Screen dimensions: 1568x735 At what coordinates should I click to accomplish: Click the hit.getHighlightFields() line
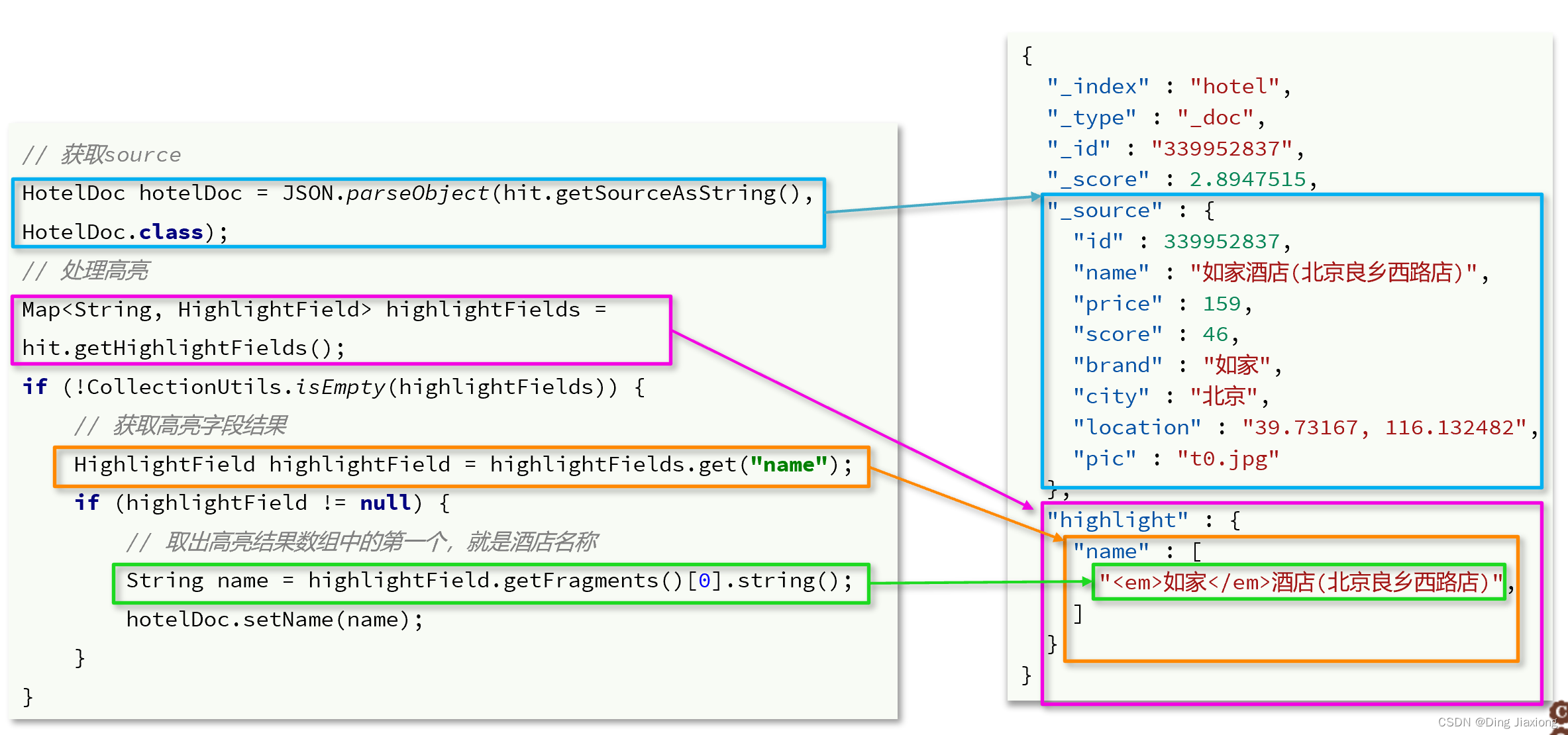(x=183, y=348)
